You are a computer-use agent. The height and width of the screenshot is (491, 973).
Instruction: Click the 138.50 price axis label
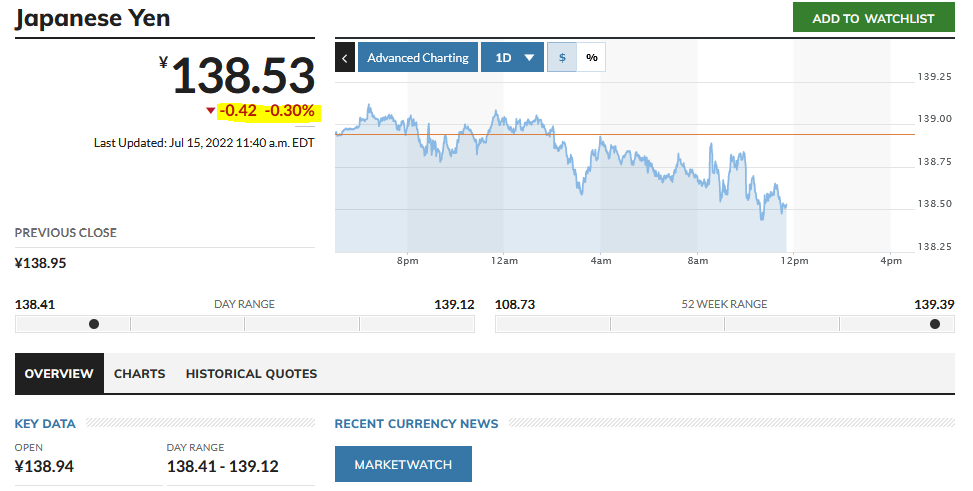tap(935, 204)
